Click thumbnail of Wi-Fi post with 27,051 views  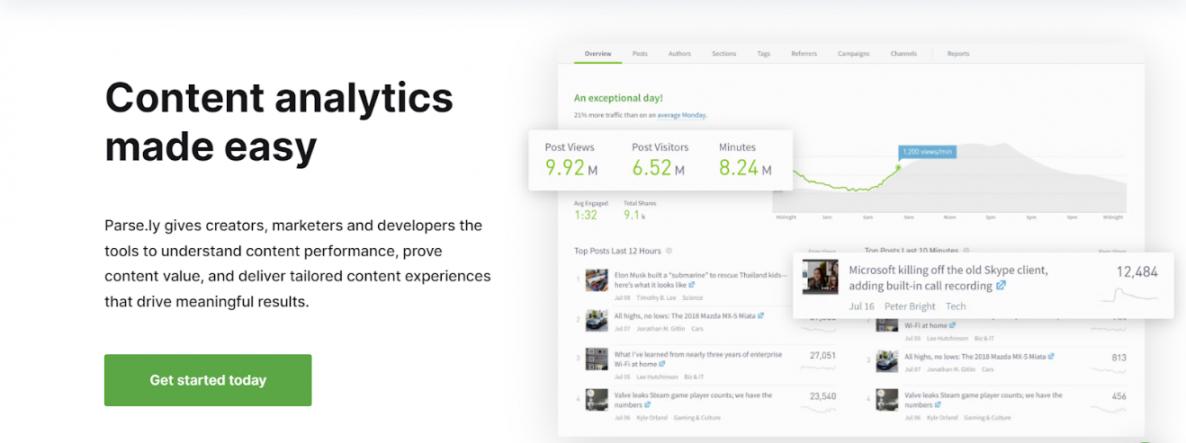point(596,358)
